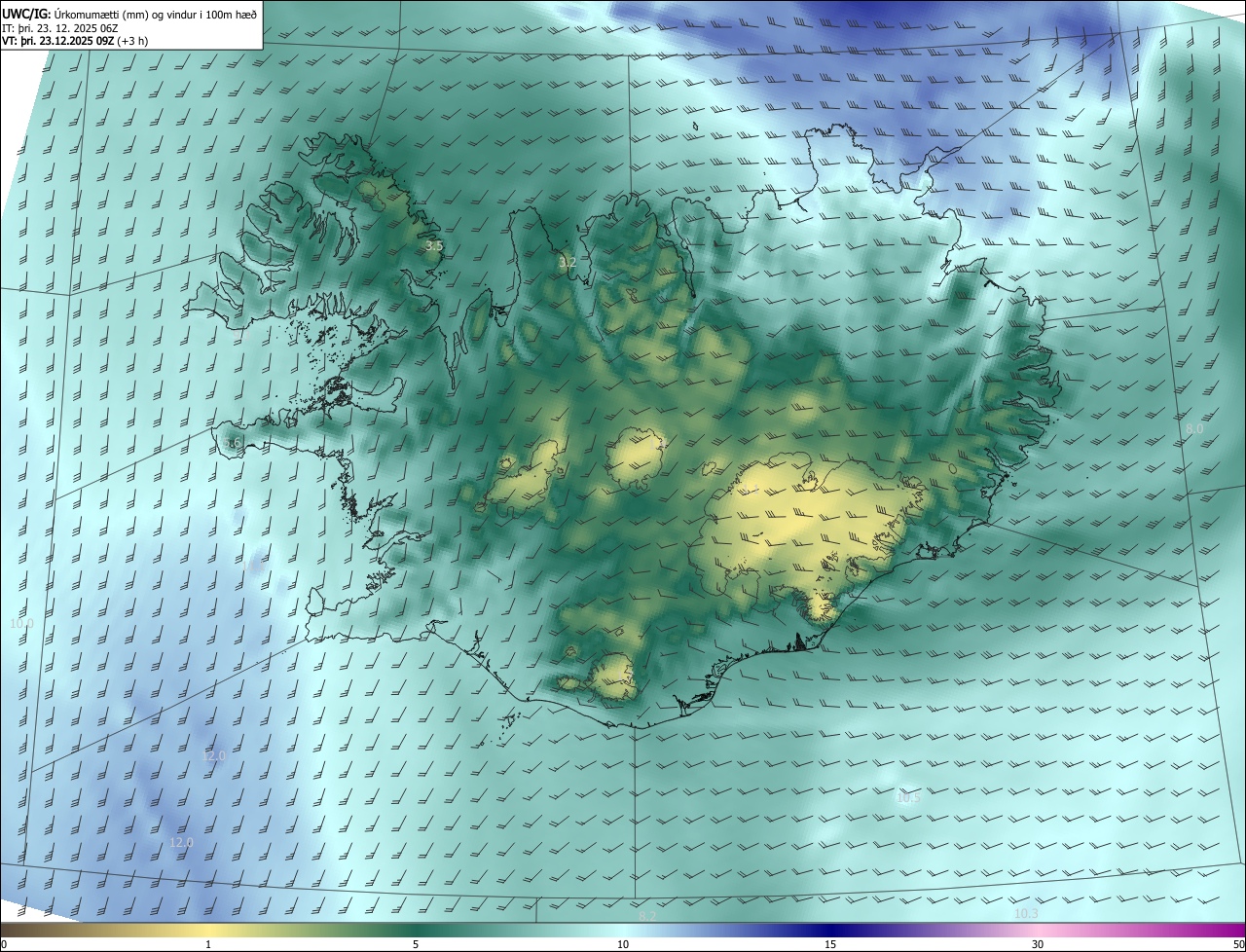Click the 'UWC/IG:' map title text
This screenshot has width=1246, height=952.
pyautogui.click(x=26, y=14)
